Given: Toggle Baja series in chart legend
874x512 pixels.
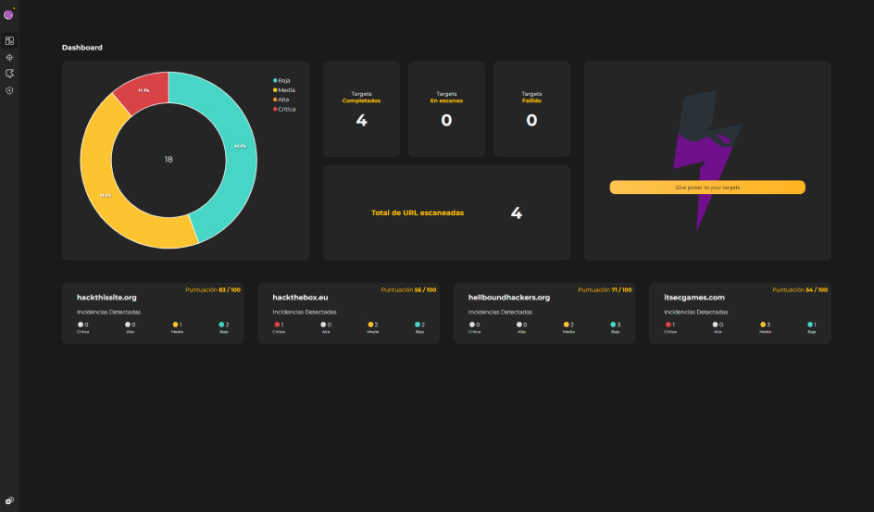Looking at the screenshot, I should coord(281,81).
